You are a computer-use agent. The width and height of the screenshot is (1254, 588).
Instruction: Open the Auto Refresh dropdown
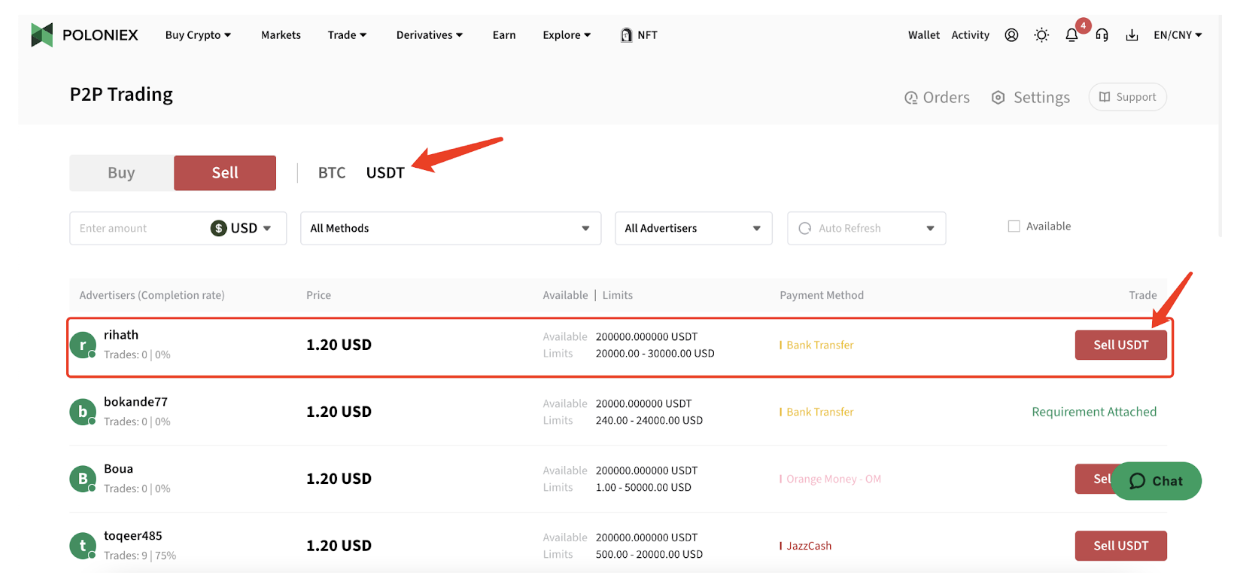tap(867, 228)
